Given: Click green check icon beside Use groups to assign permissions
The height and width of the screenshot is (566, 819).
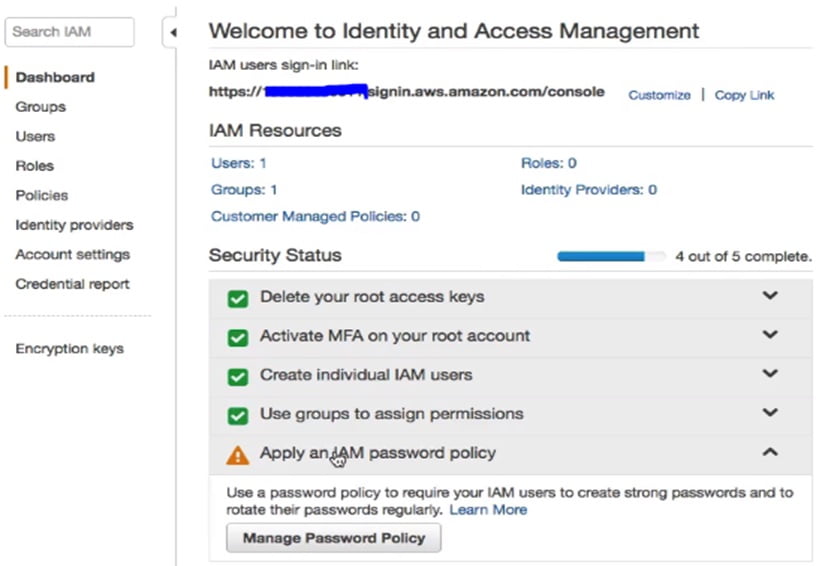Looking at the screenshot, I should point(238,416).
